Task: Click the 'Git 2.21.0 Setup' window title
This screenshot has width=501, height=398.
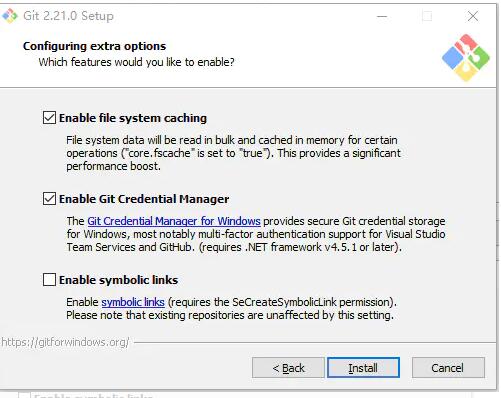Action: [68, 16]
